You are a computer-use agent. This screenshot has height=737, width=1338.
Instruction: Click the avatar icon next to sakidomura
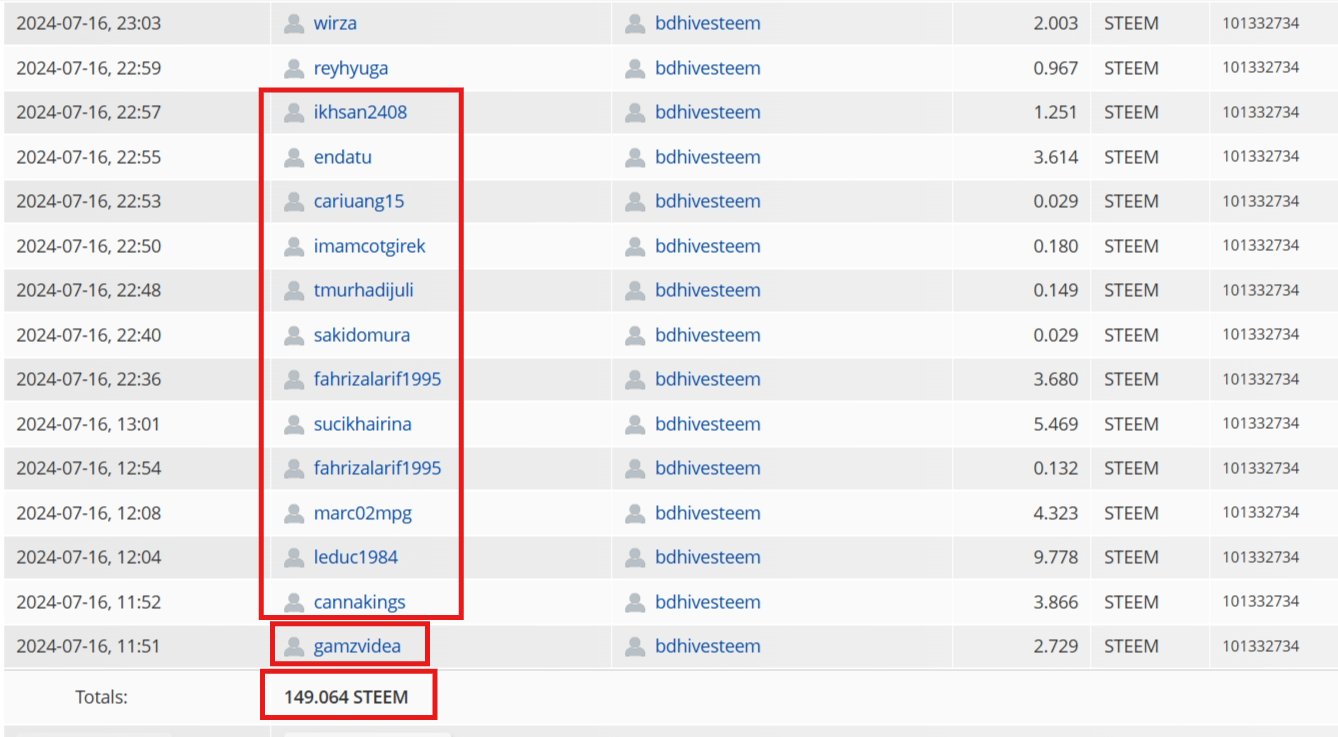coord(294,335)
